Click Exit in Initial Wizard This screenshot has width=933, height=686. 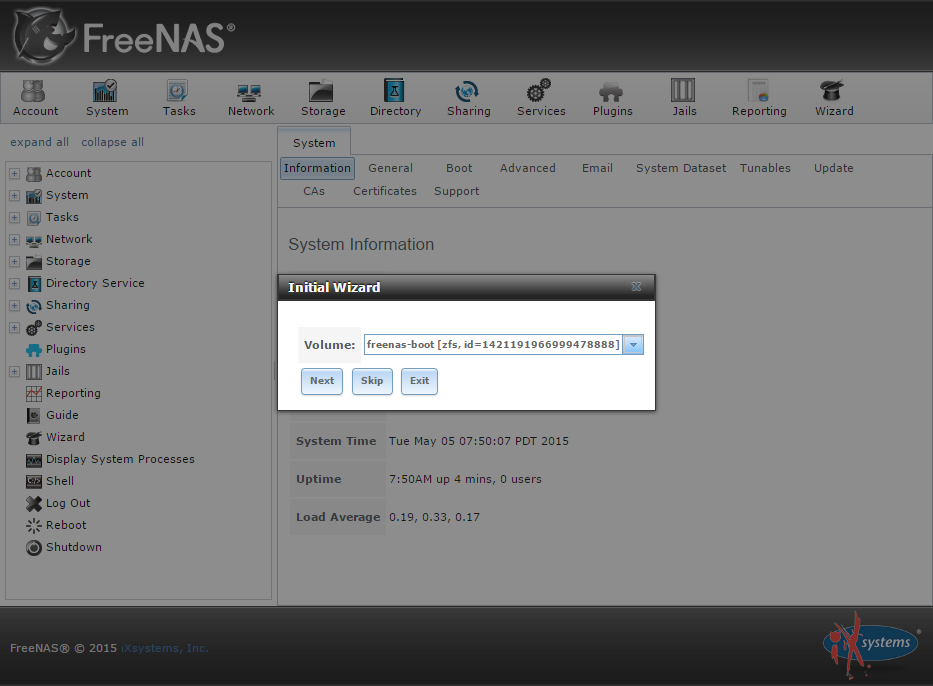(419, 381)
